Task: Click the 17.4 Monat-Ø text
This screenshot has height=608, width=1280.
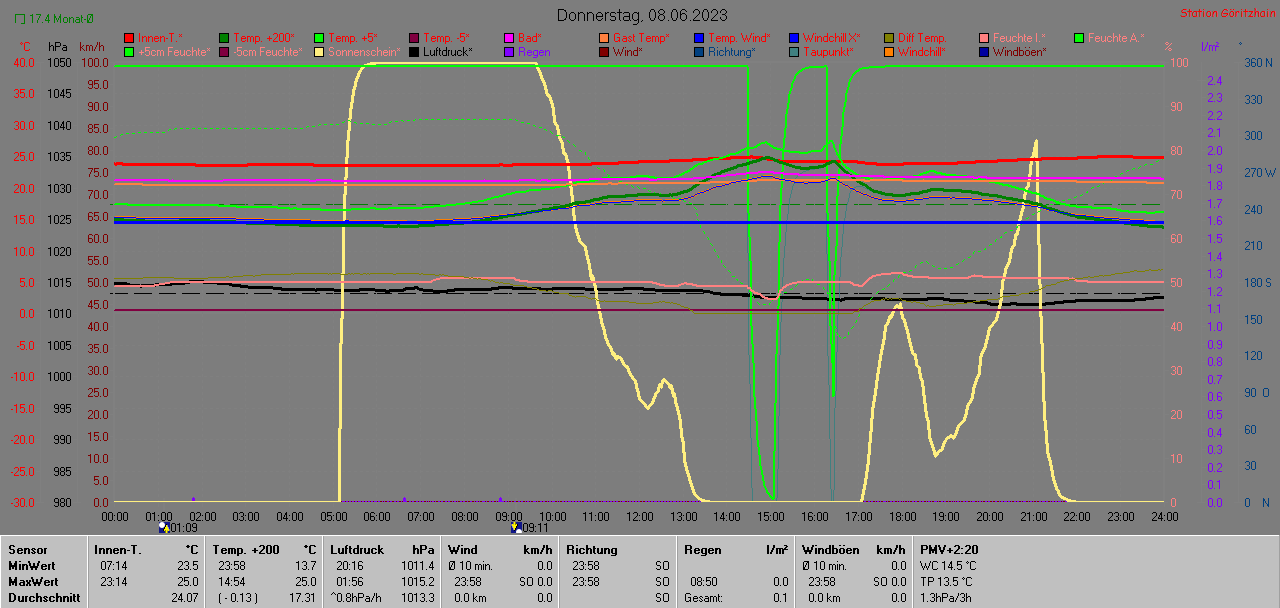Action: [62, 18]
